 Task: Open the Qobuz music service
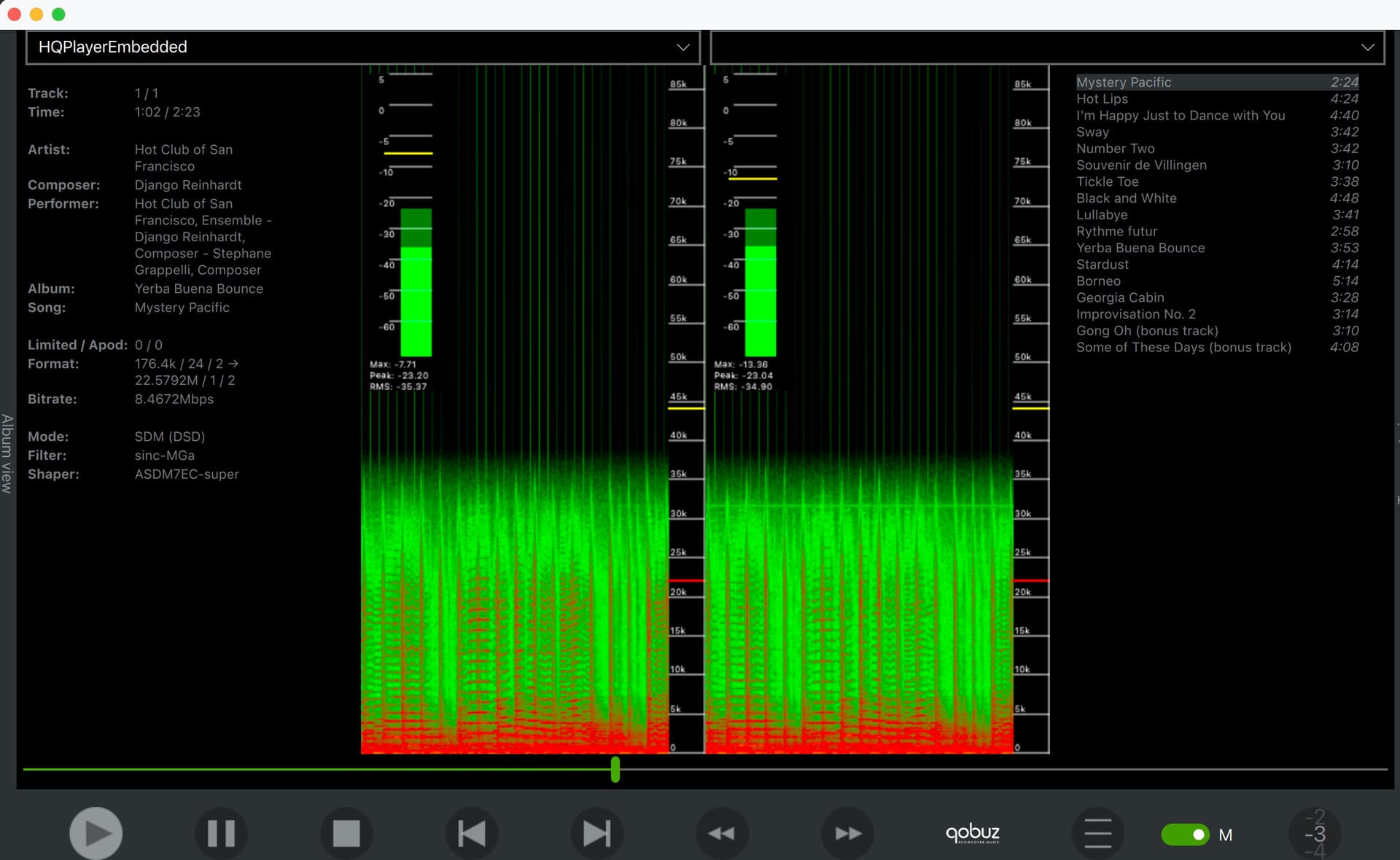click(973, 833)
